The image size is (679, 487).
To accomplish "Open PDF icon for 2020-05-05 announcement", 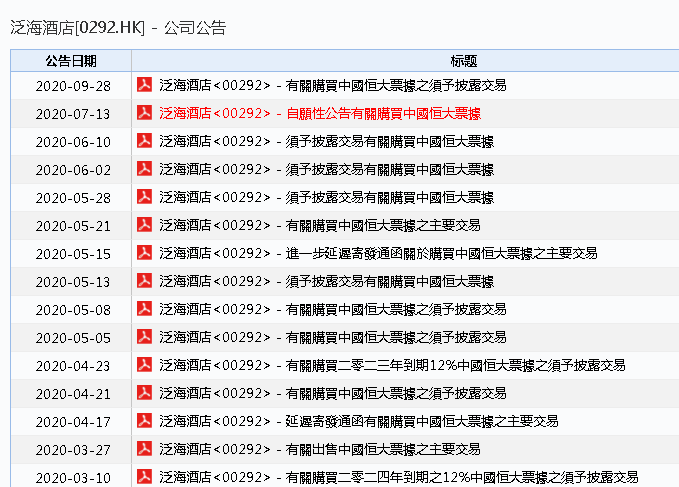I will coord(144,336).
